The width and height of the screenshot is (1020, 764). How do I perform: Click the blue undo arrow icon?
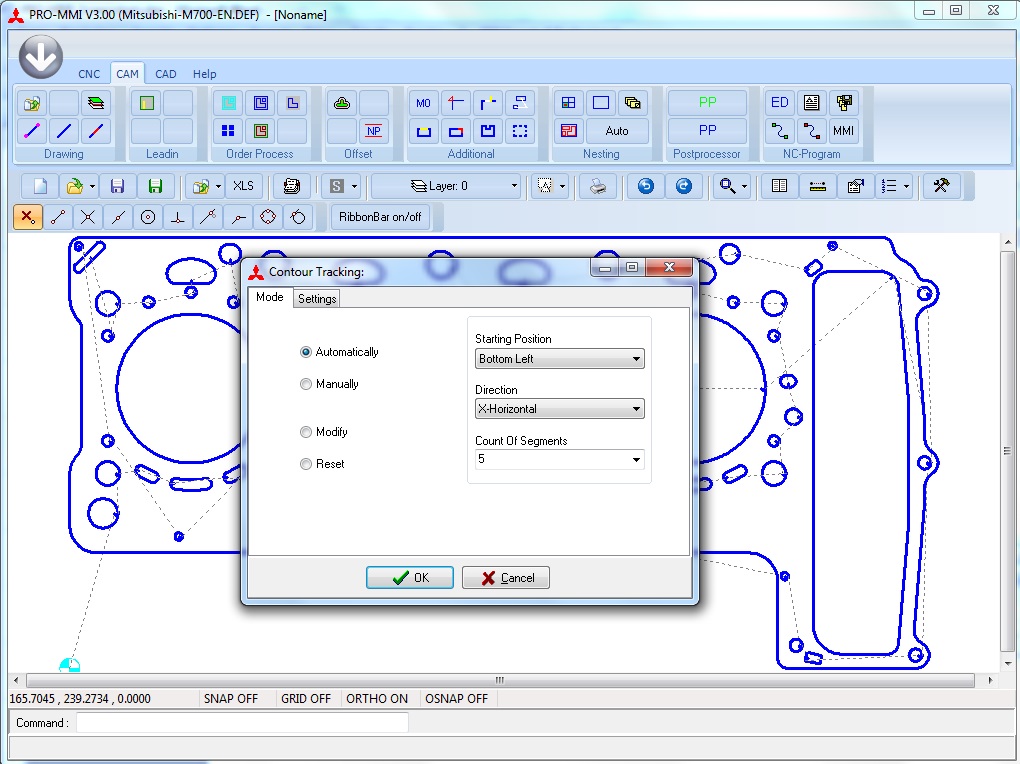click(x=646, y=186)
